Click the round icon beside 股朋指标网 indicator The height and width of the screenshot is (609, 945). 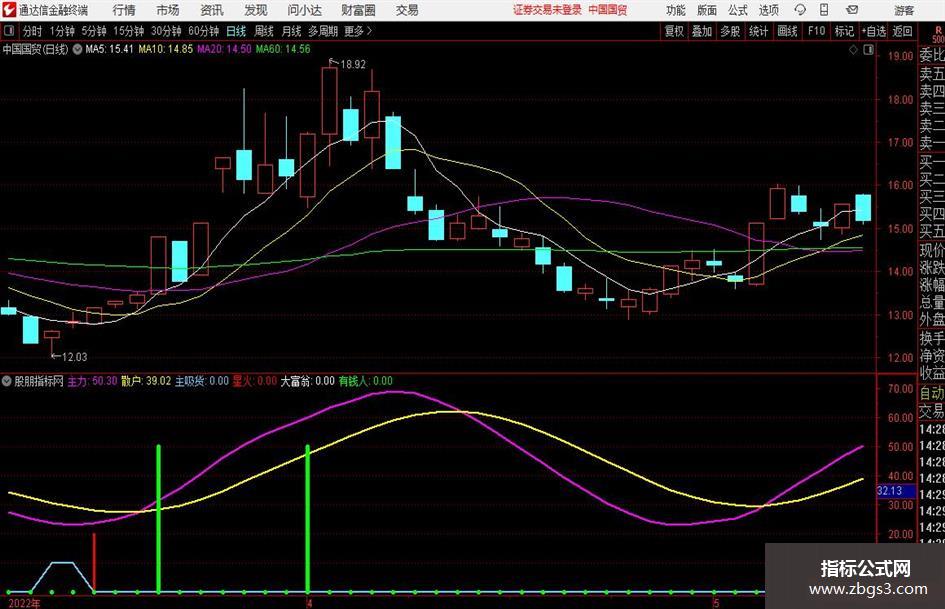(7, 381)
